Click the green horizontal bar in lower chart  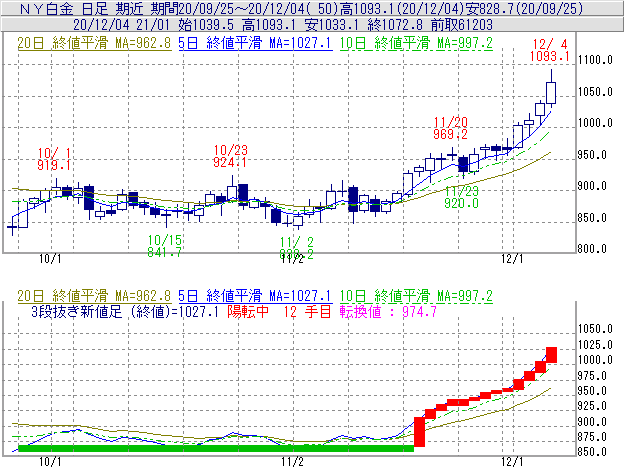click(216, 448)
